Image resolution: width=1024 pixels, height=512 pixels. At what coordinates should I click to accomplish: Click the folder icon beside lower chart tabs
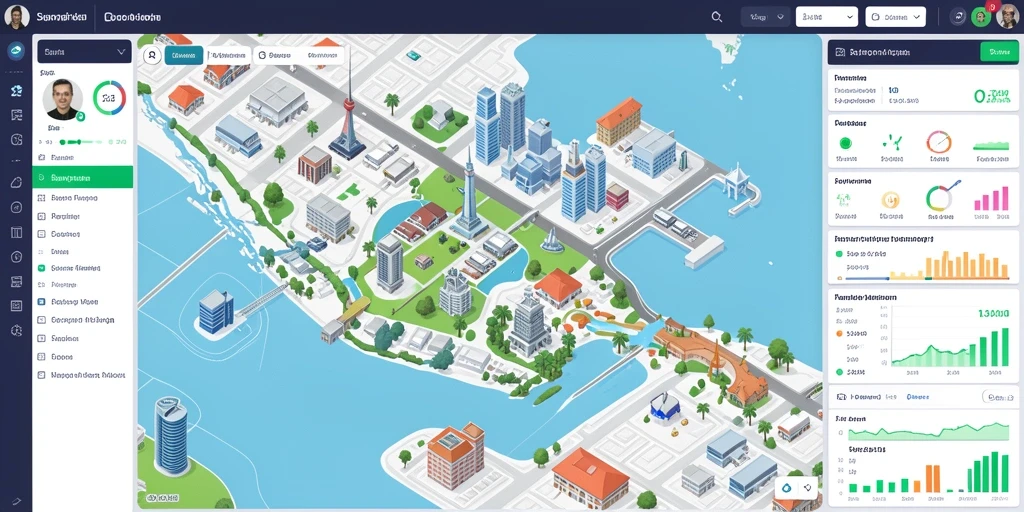pos(842,396)
